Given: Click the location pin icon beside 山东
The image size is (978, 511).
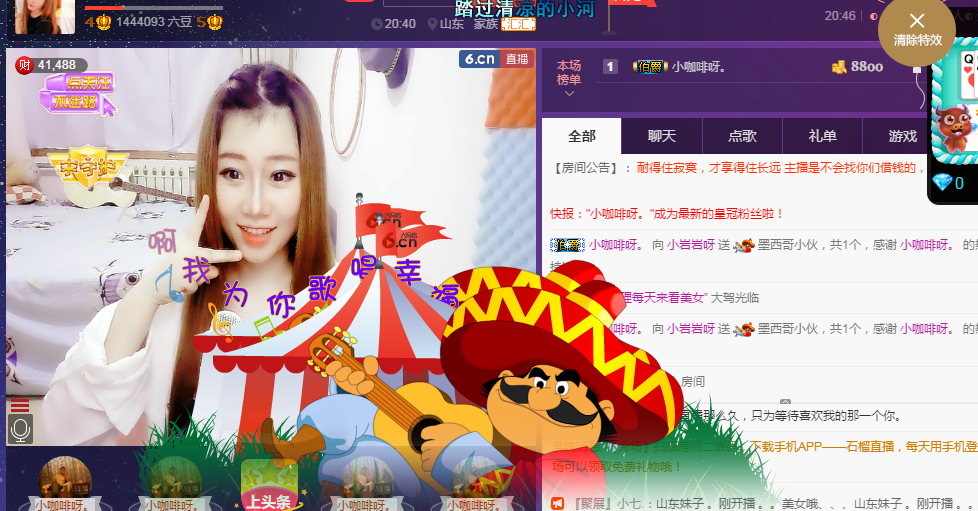Looking at the screenshot, I should tap(432, 24).
